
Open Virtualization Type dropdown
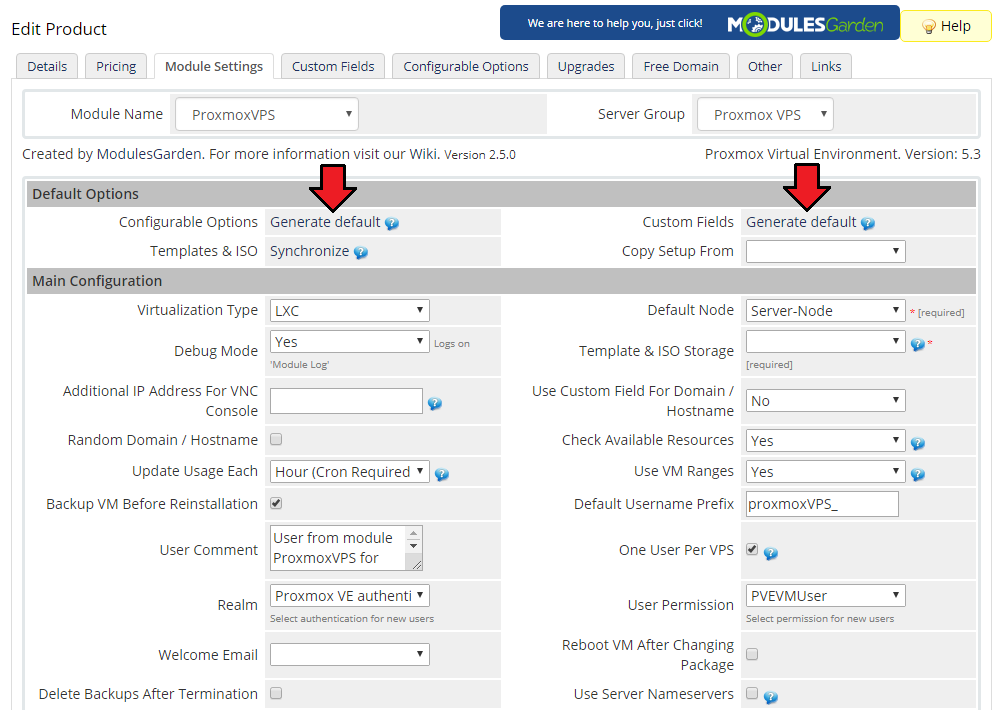(x=349, y=310)
